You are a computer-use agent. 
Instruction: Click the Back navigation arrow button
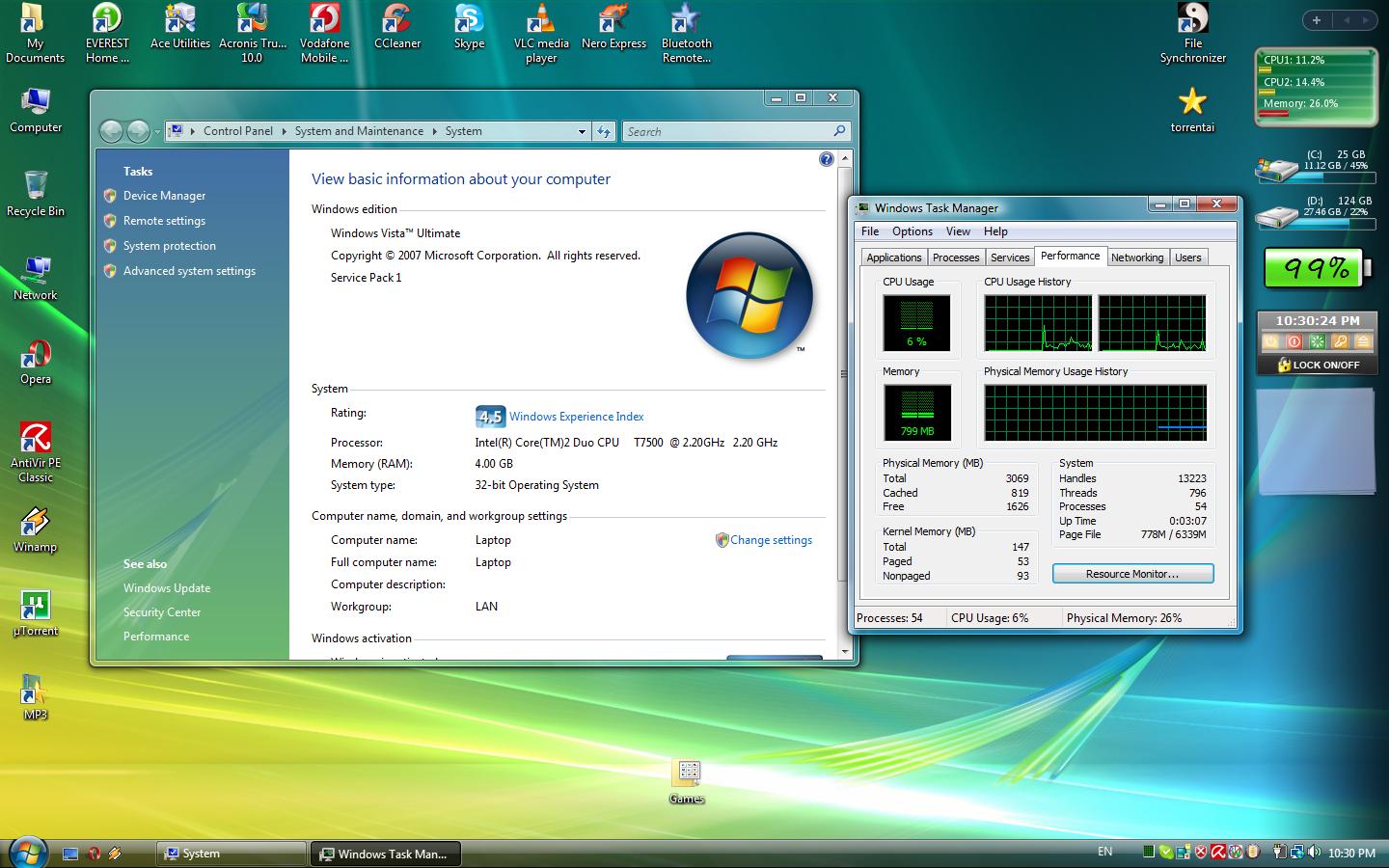pos(112,131)
